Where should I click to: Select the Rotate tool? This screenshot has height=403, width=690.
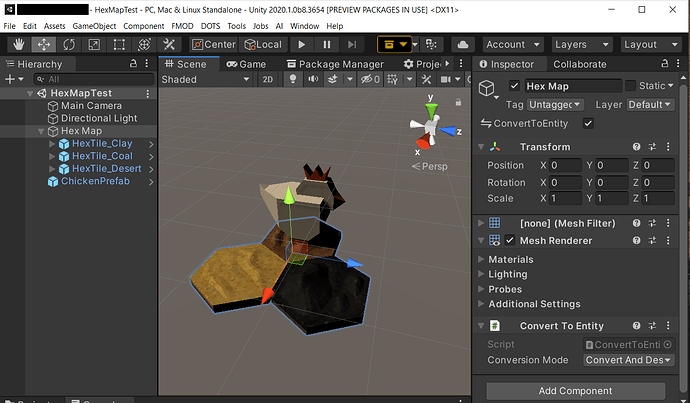pyautogui.click(x=69, y=44)
